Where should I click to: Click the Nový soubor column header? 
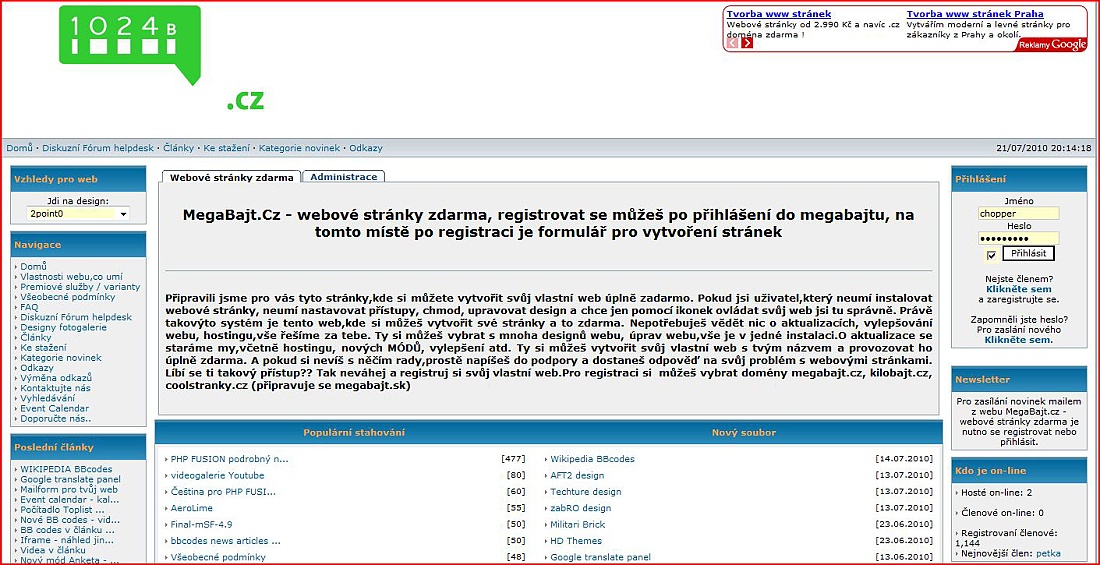point(744,432)
